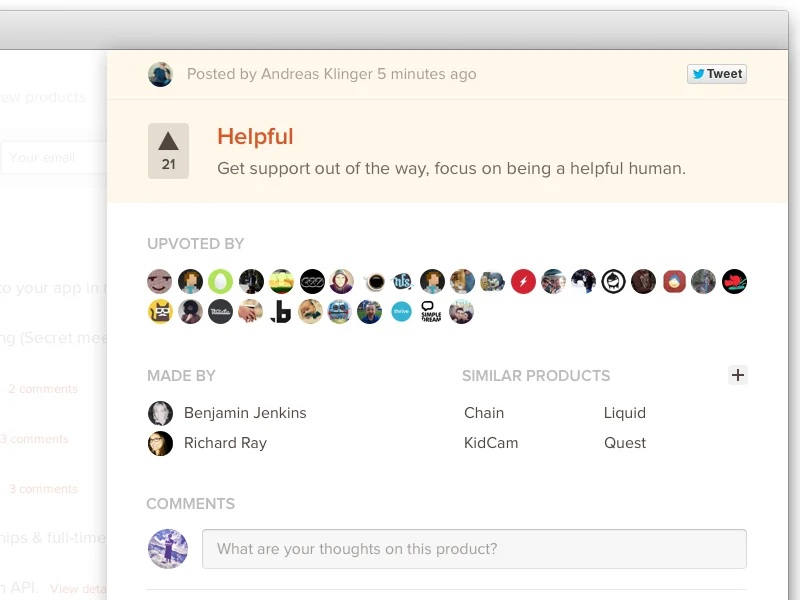800x600 pixels.
Task: Click your commenter avatar beside comment box
Action: [168, 549]
